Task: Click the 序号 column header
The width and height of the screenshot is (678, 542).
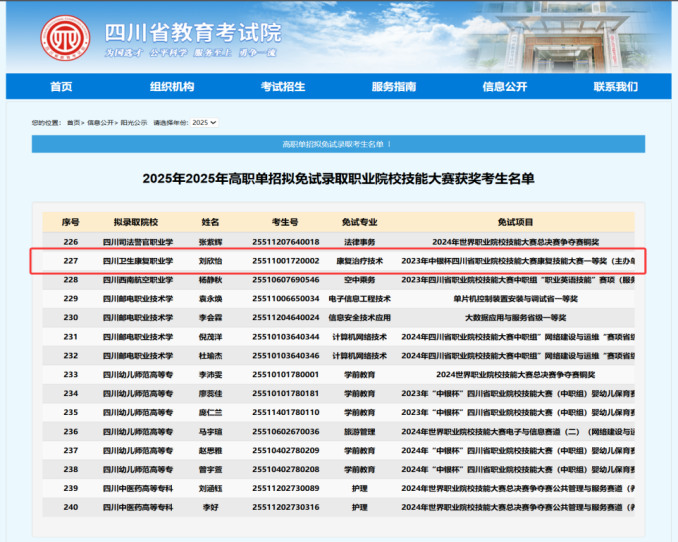Action: 70,222
